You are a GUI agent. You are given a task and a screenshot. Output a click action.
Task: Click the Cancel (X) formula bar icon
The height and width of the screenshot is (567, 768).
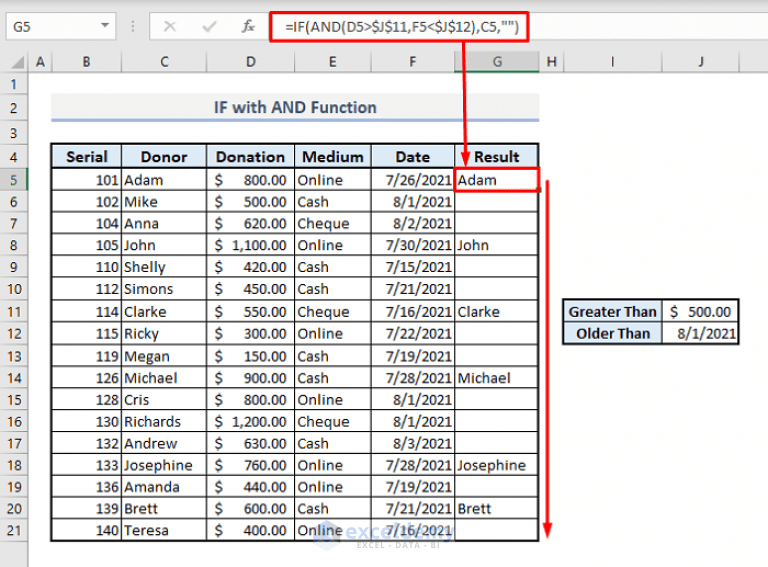(169, 26)
